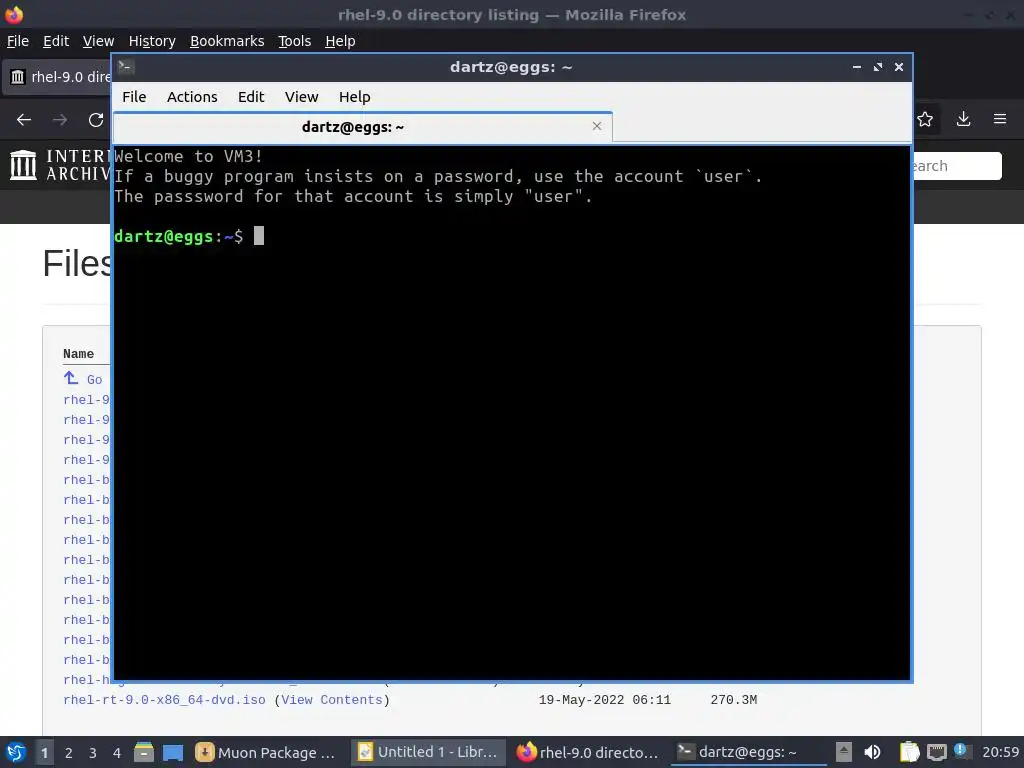Click View Contents for rhel-rt-9.0 ISO
Viewport: 1024px width, 768px height.
tap(332, 700)
